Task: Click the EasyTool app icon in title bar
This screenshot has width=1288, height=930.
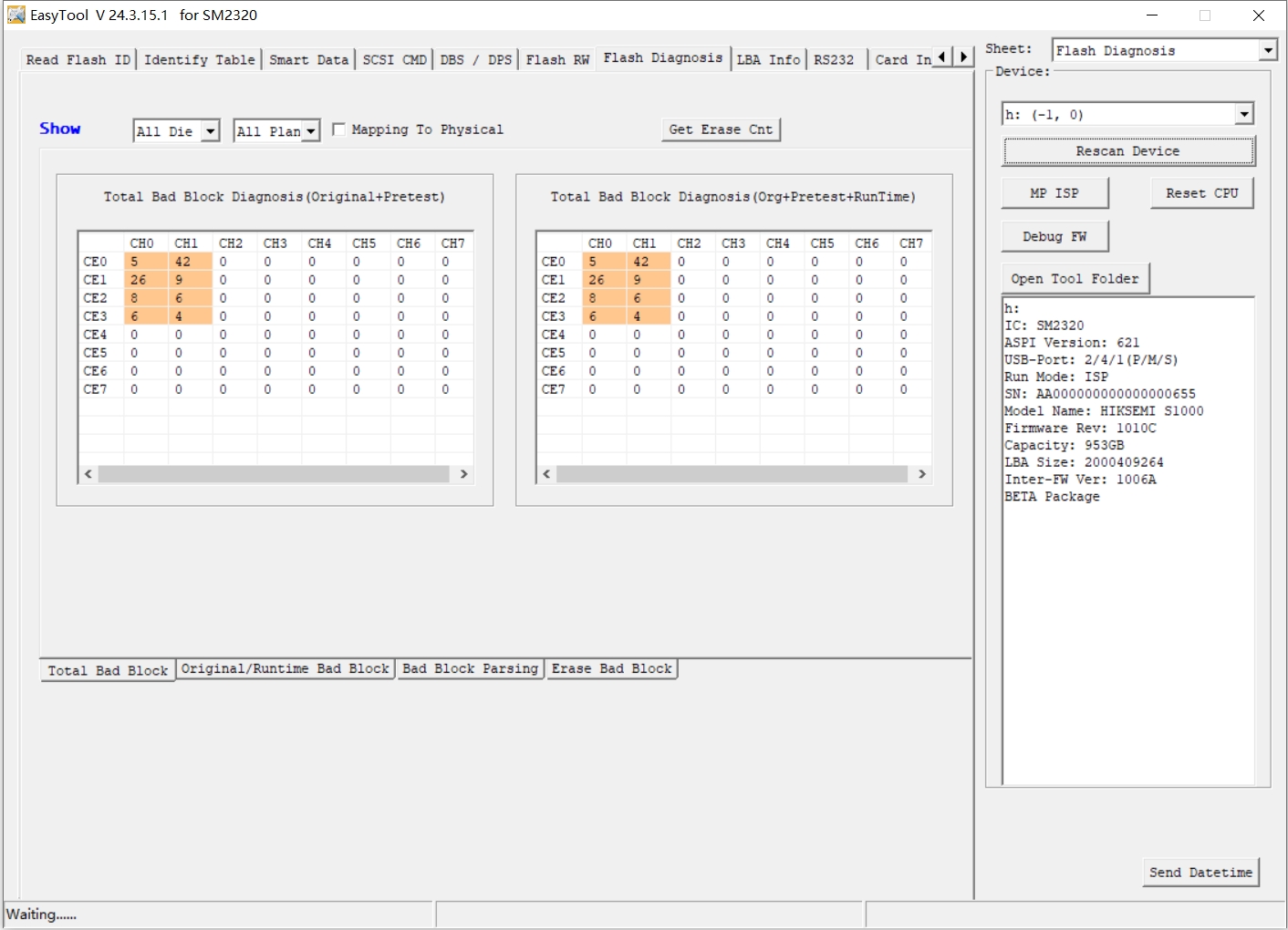Action: tap(16, 15)
